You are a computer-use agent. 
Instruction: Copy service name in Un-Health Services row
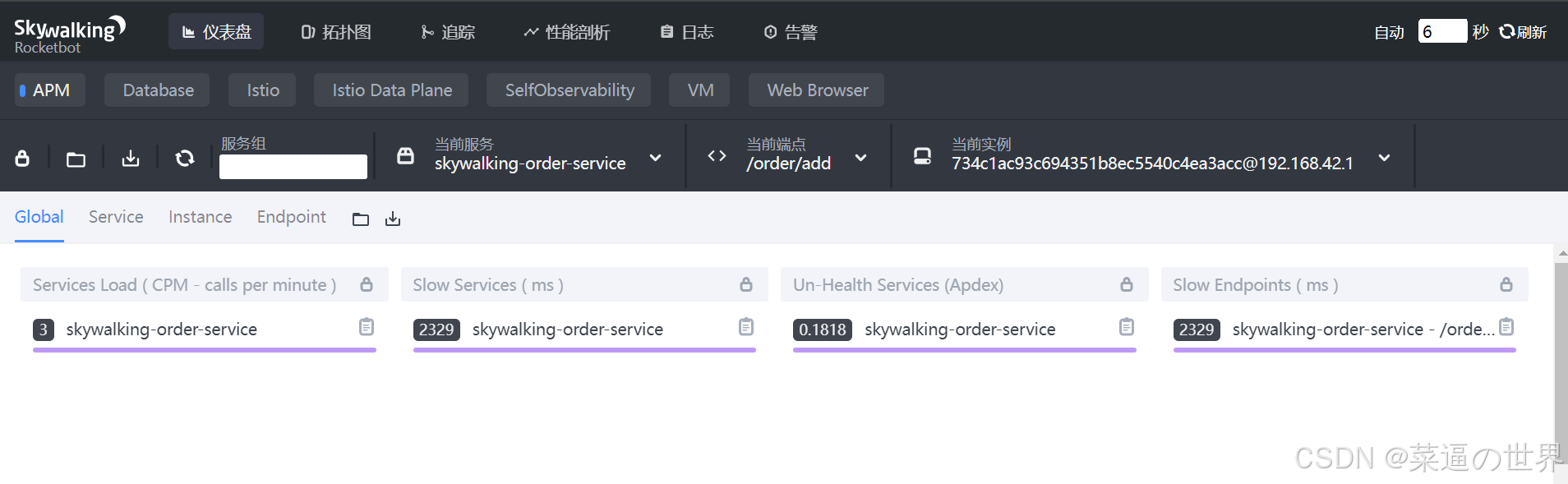1127,327
